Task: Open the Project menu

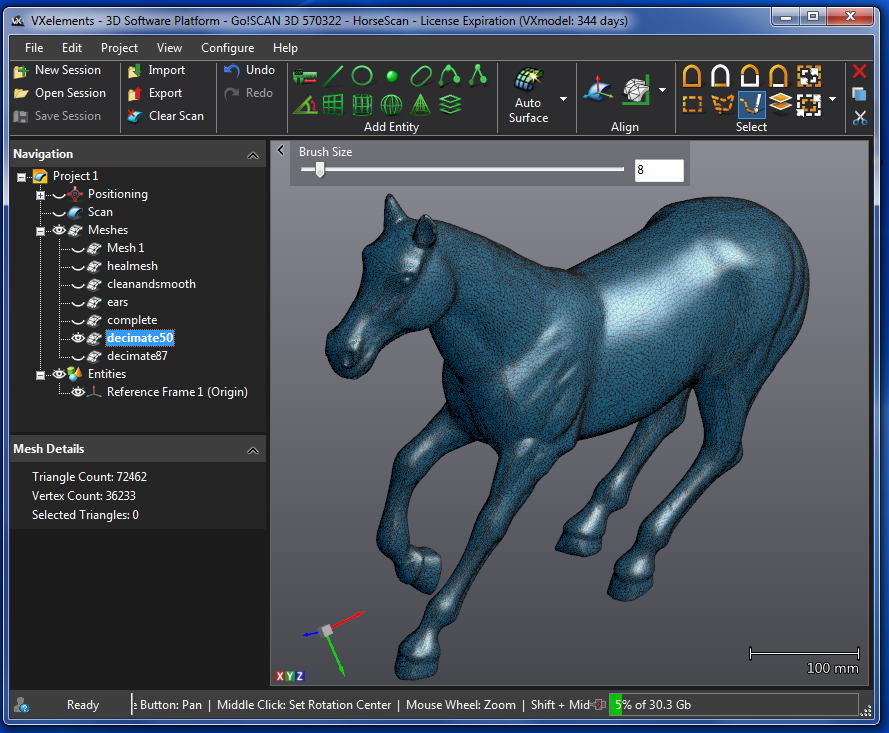Action: [119, 48]
